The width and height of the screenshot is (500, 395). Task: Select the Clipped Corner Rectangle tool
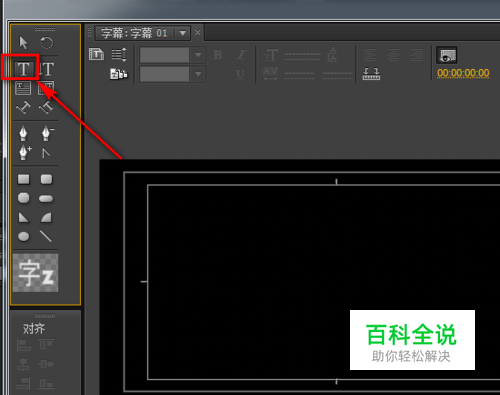tap(23, 198)
